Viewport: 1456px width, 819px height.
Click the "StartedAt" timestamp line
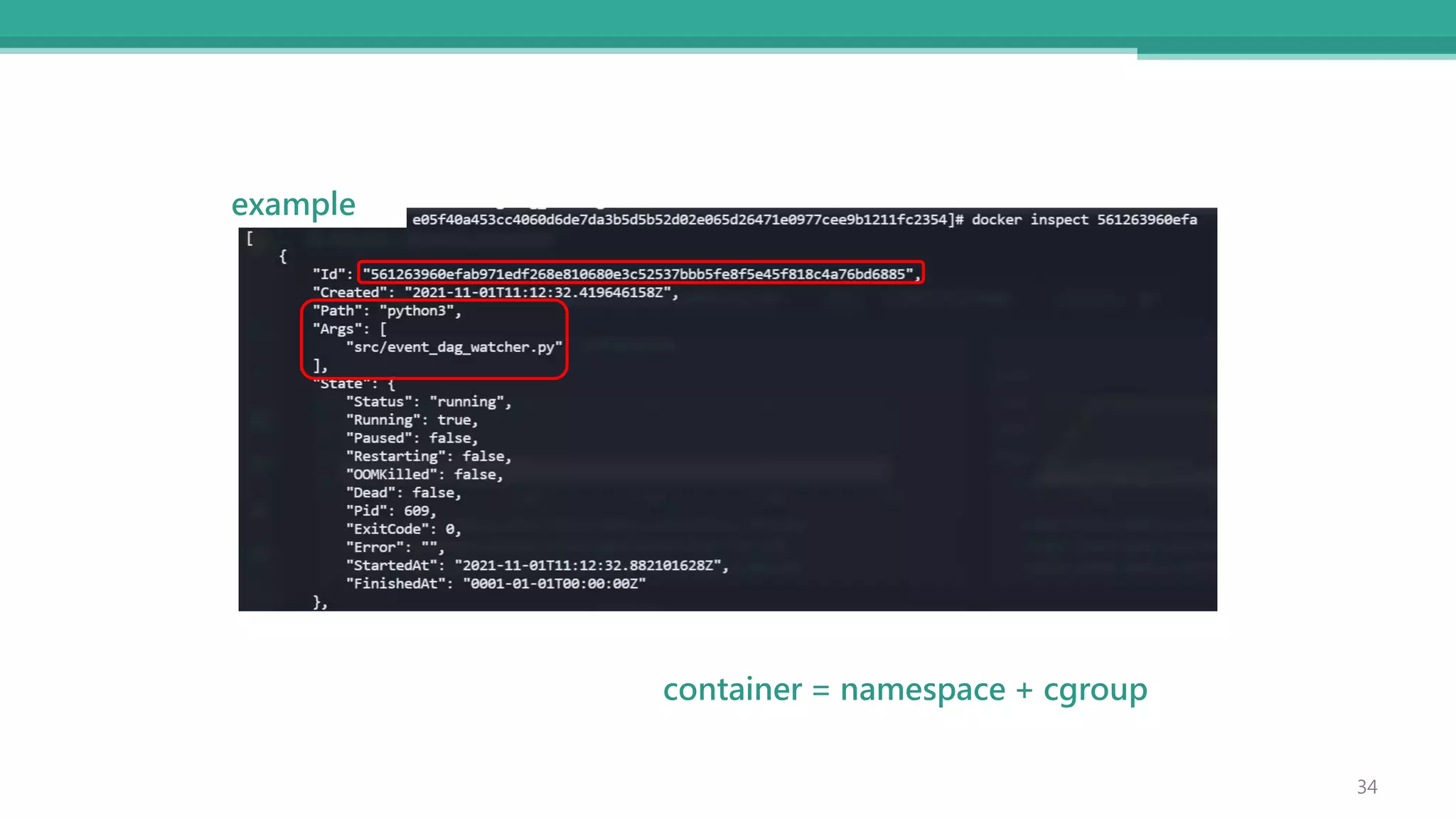click(x=537, y=565)
